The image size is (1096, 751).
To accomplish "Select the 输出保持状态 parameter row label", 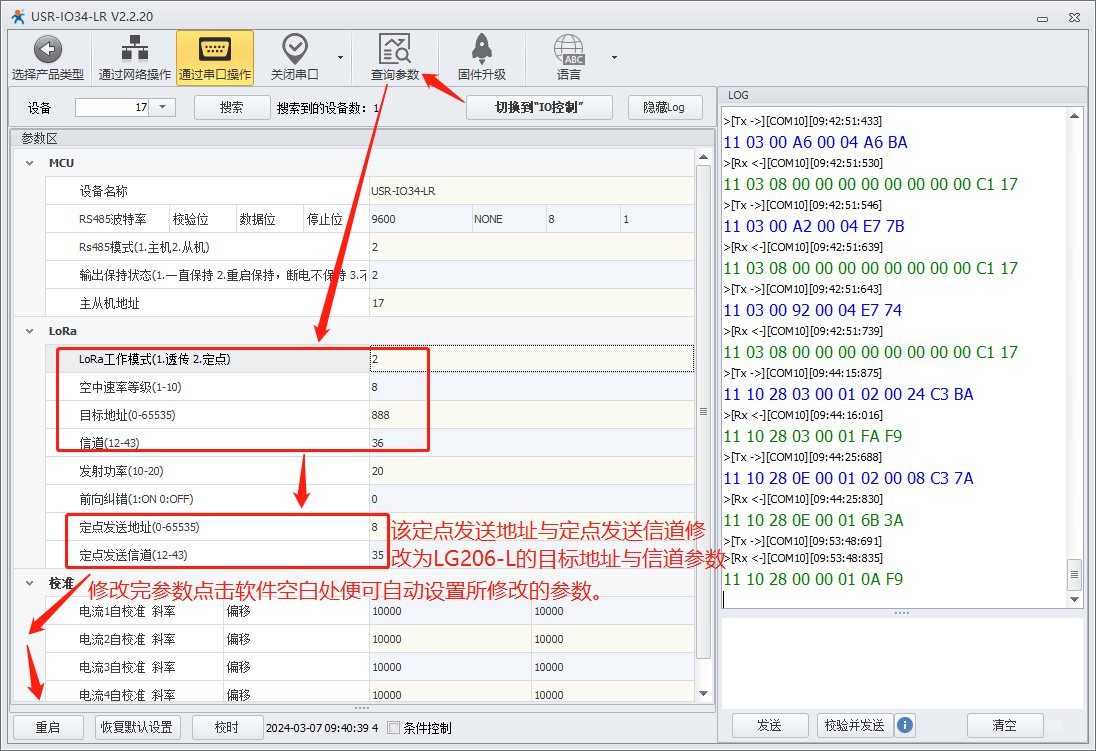I will (207, 275).
